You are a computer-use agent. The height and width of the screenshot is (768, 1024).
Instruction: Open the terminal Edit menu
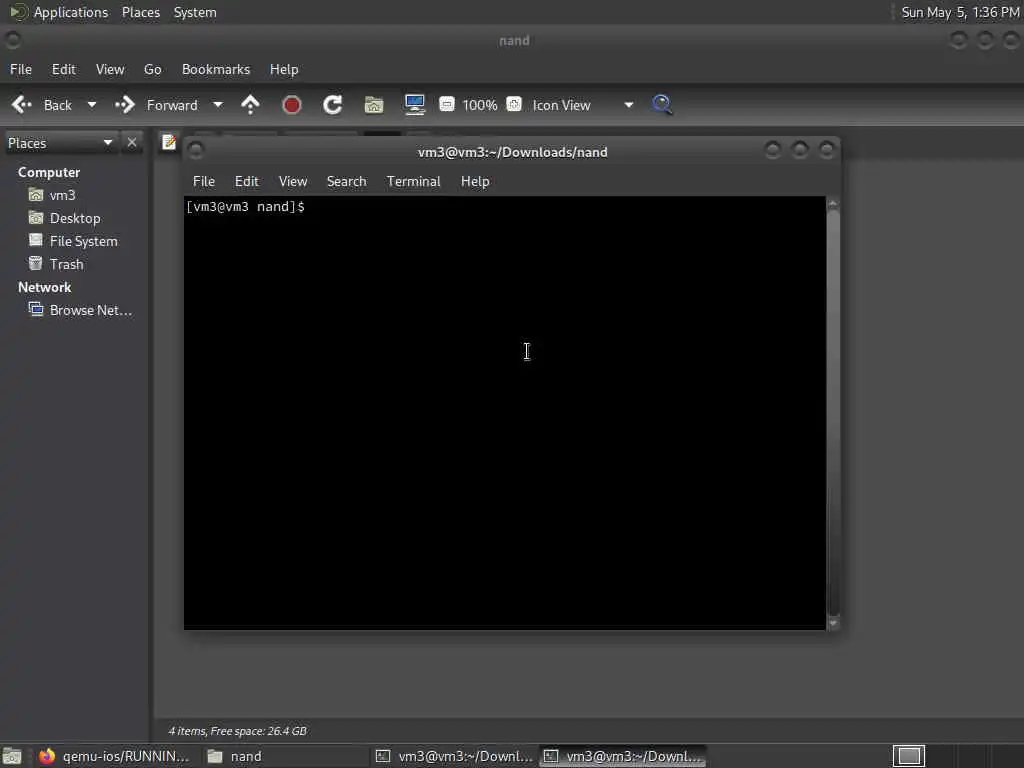[x=247, y=182]
